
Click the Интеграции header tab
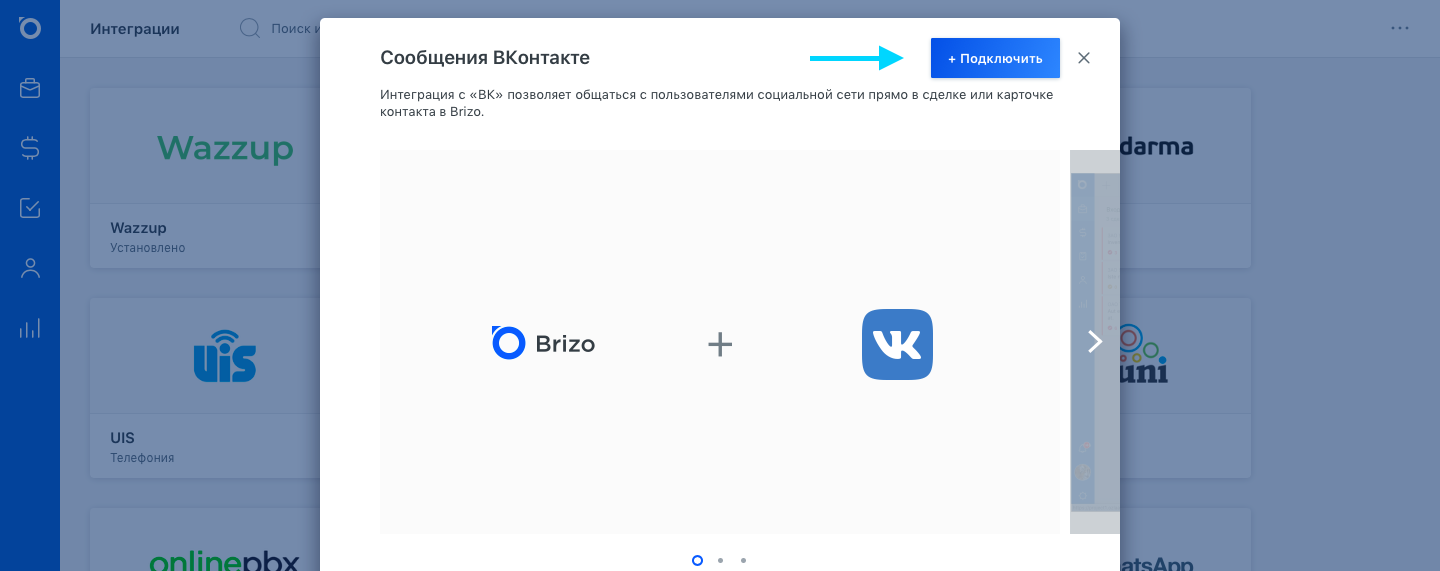pos(135,28)
